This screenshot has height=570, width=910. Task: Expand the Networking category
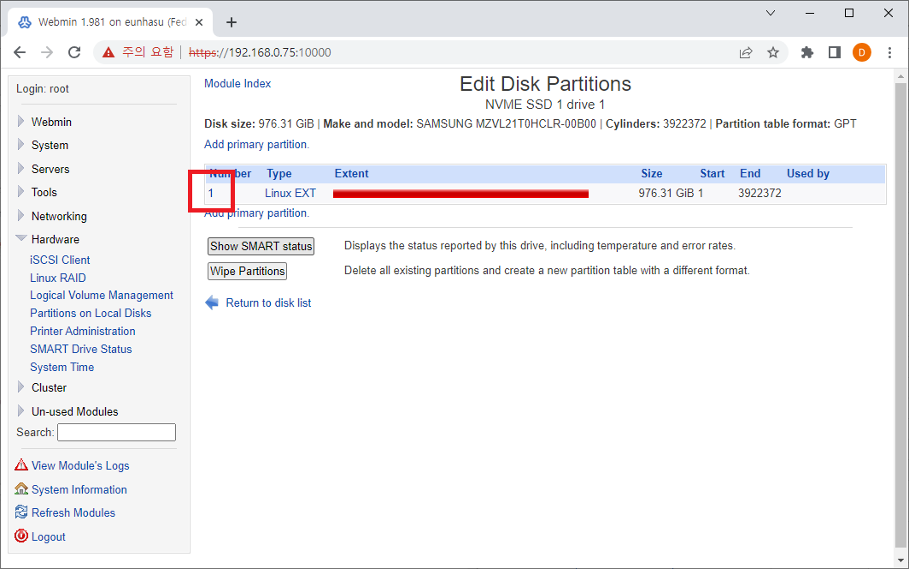point(59,216)
